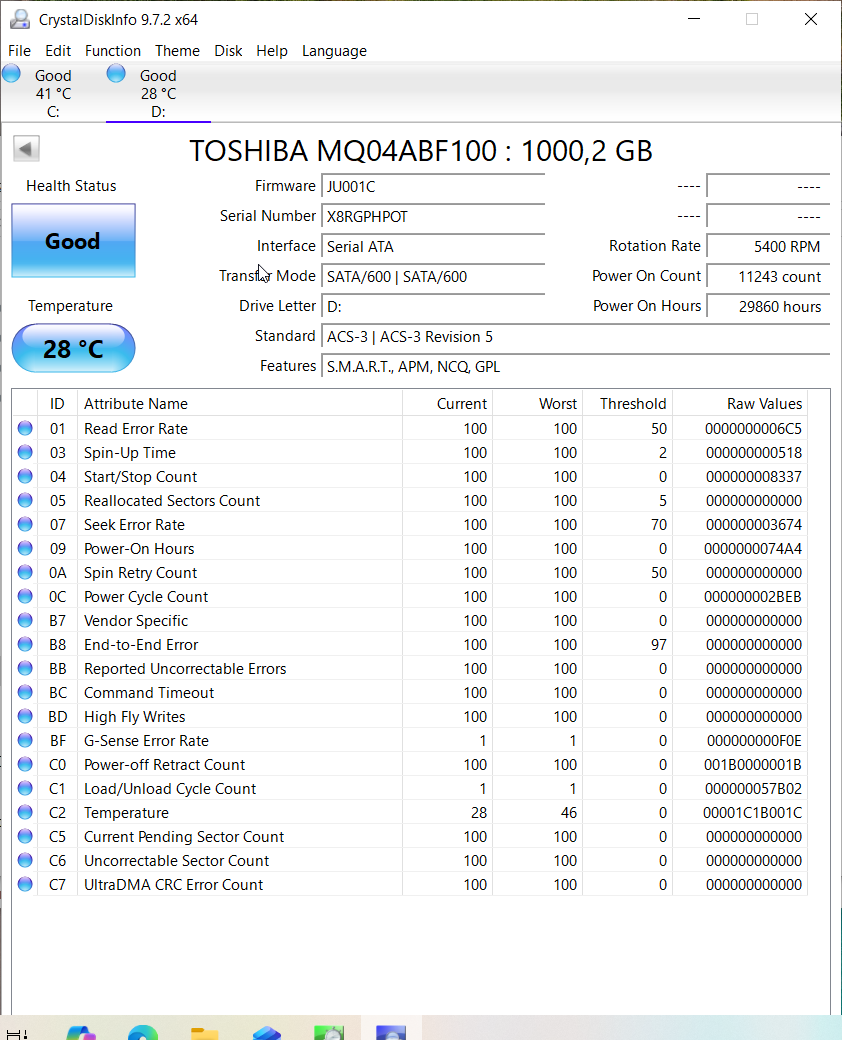Click the Rotation Rate value 5400 RPM
The image size is (842, 1040).
click(x=768, y=247)
